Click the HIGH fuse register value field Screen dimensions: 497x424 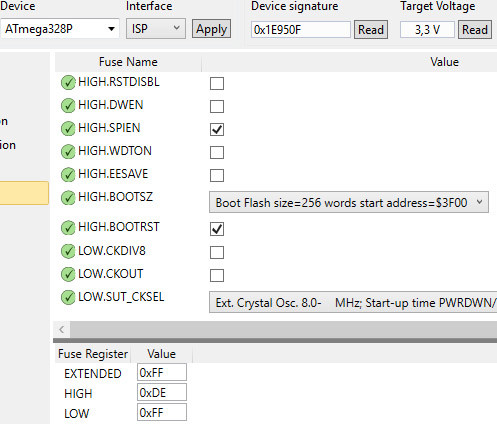(x=162, y=393)
